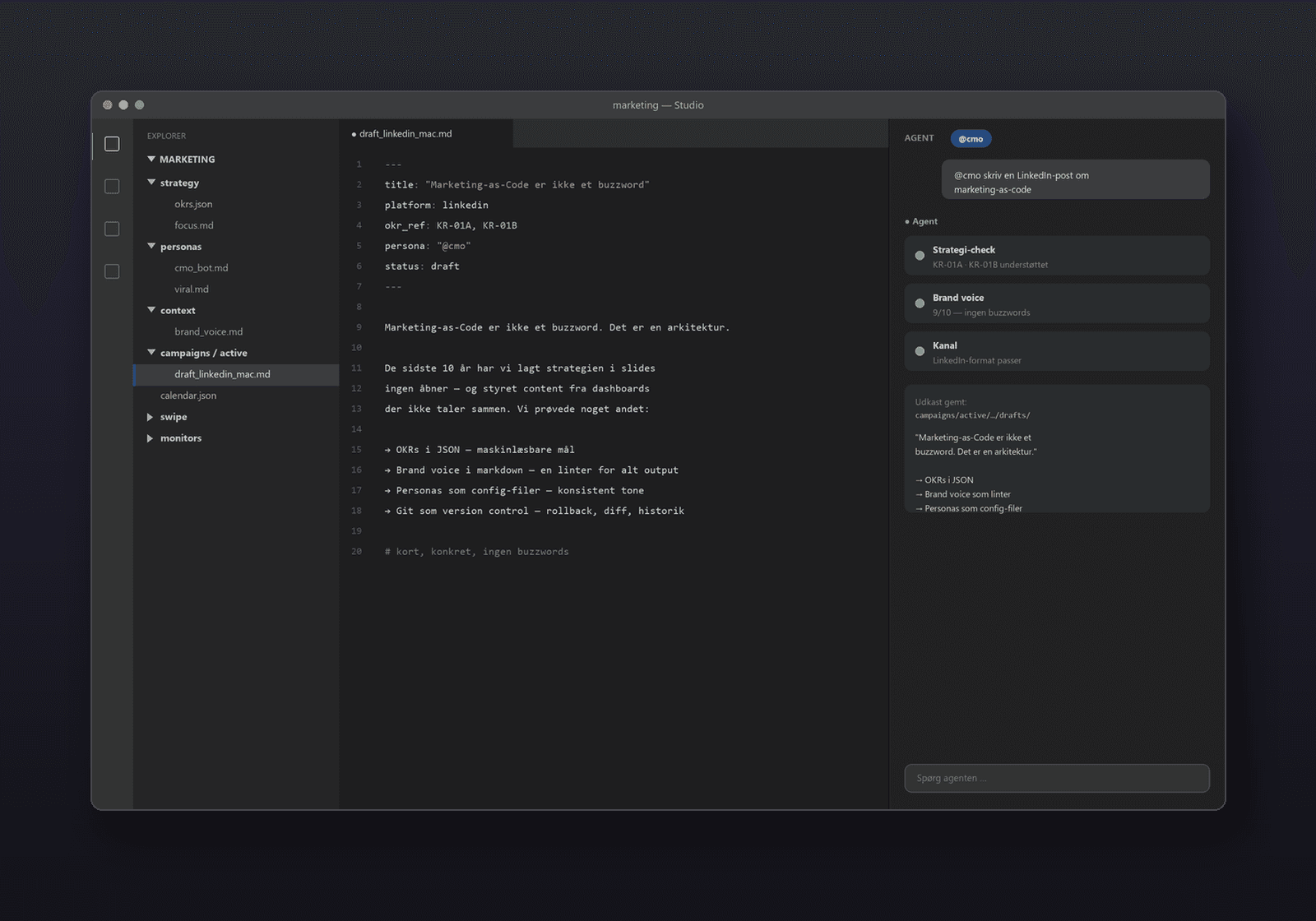
Task: Open the Kanal result card
Action: pos(1057,351)
